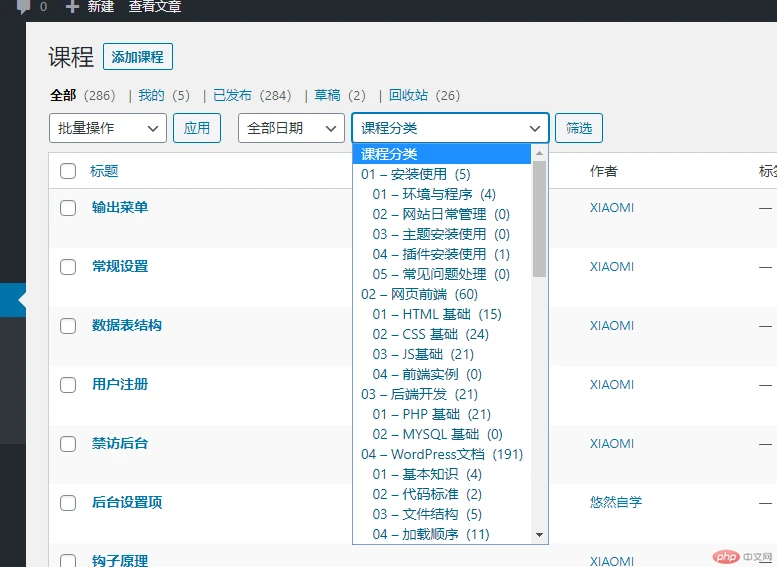Select 02 – CSS 基础 (24) option
The height and width of the screenshot is (567, 777).
tap(442, 334)
